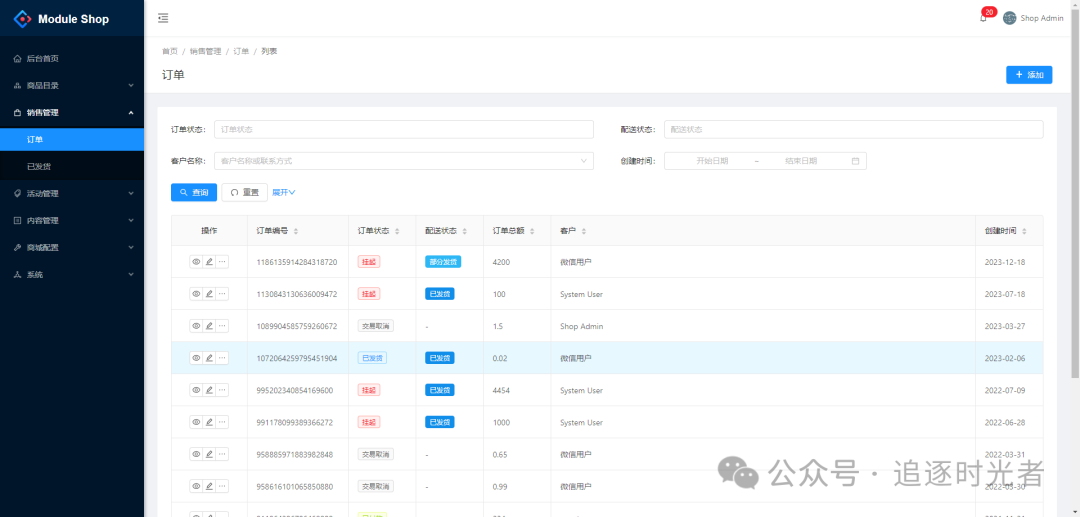Screen dimensions: 1080x517
Task: View order 1186135914284318720 with the eye icon
Action: (196, 262)
